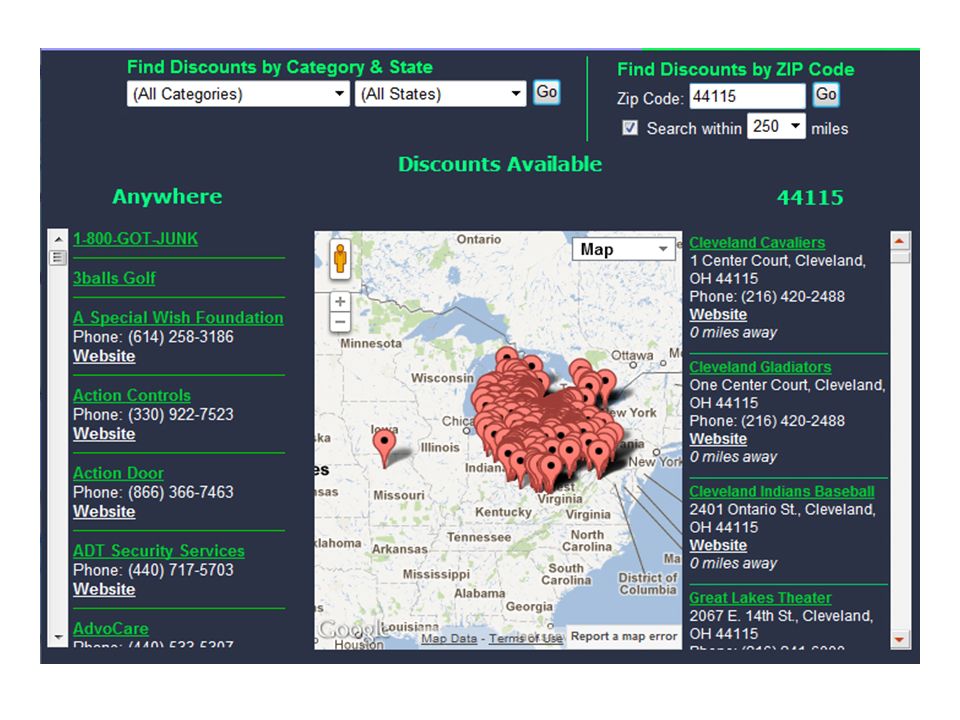Open the Map type dropdown
Screen dimensions: 960x720
point(623,249)
